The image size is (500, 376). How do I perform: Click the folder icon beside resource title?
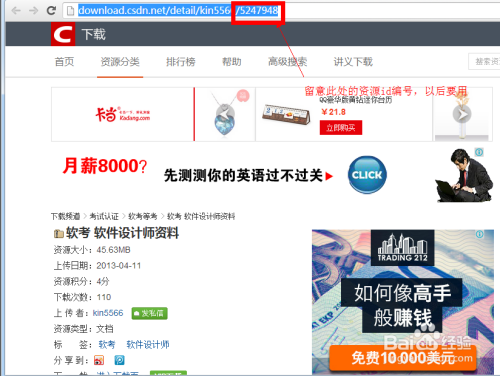click(x=59, y=234)
